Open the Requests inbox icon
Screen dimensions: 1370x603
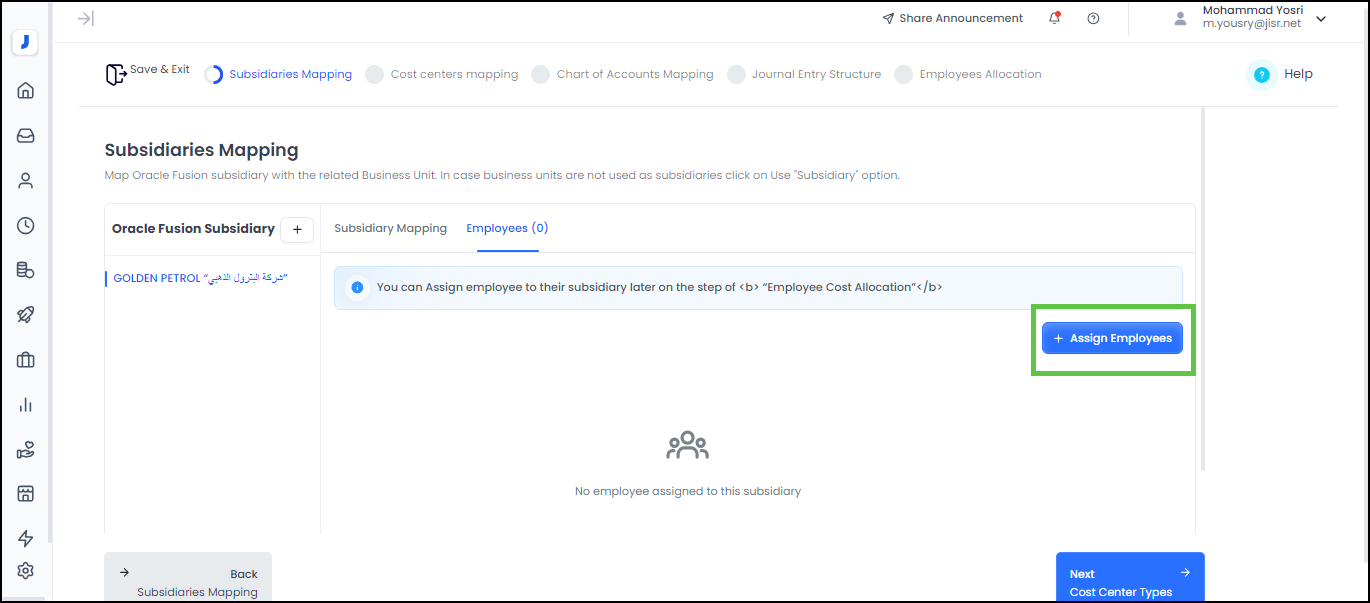(25, 135)
